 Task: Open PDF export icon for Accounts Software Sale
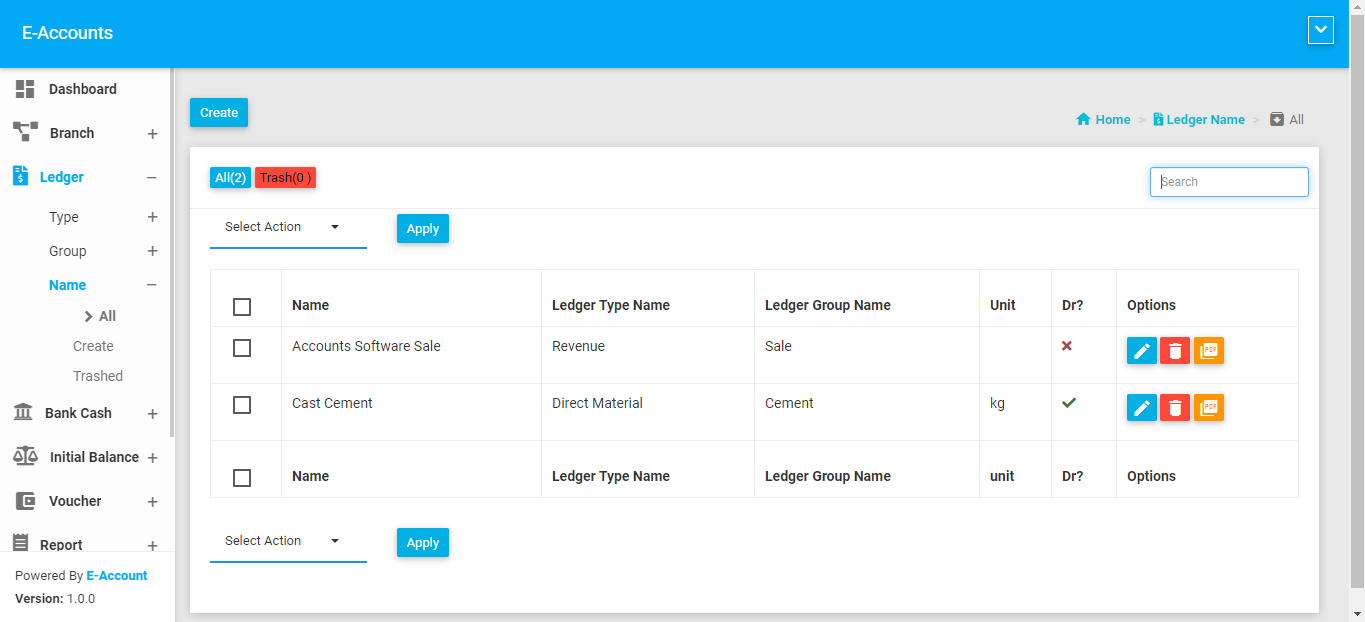(1209, 351)
